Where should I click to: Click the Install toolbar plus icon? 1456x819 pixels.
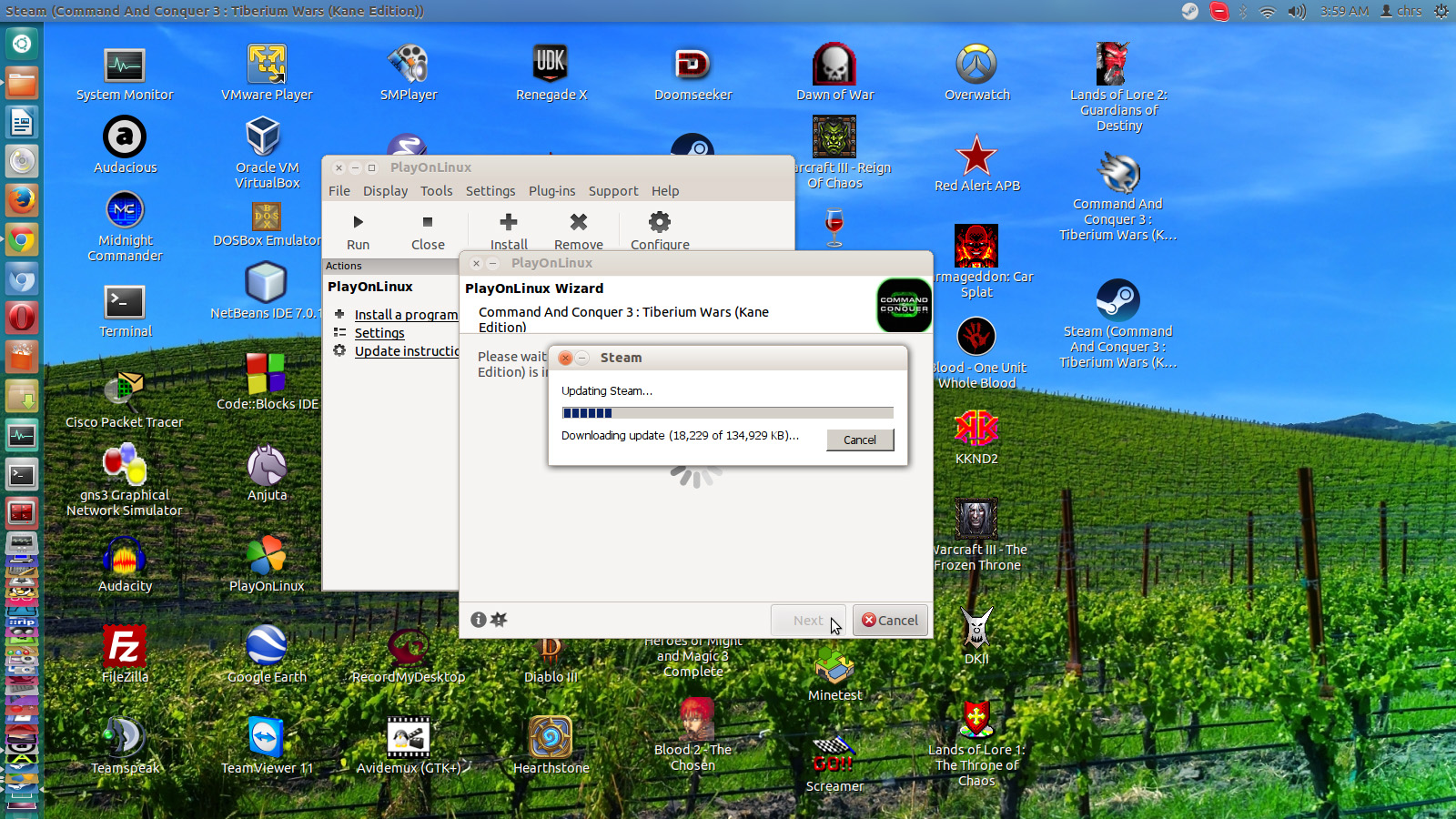(x=509, y=221)
